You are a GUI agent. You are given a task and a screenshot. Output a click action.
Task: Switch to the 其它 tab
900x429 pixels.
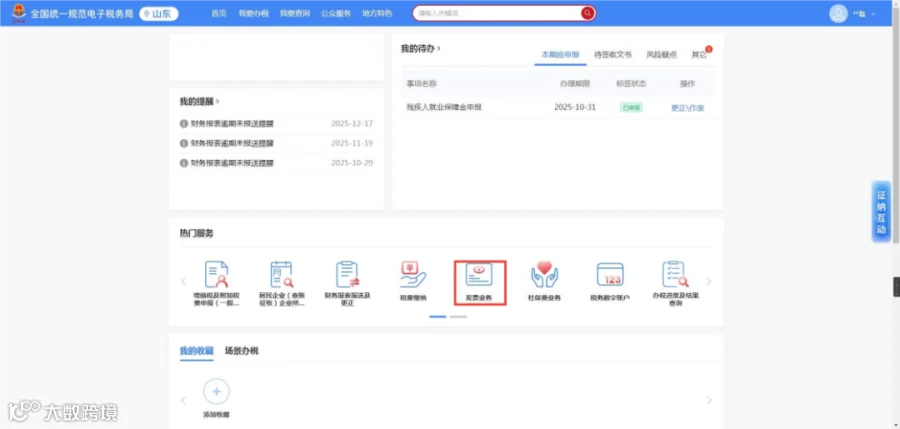tap(699, 55)
